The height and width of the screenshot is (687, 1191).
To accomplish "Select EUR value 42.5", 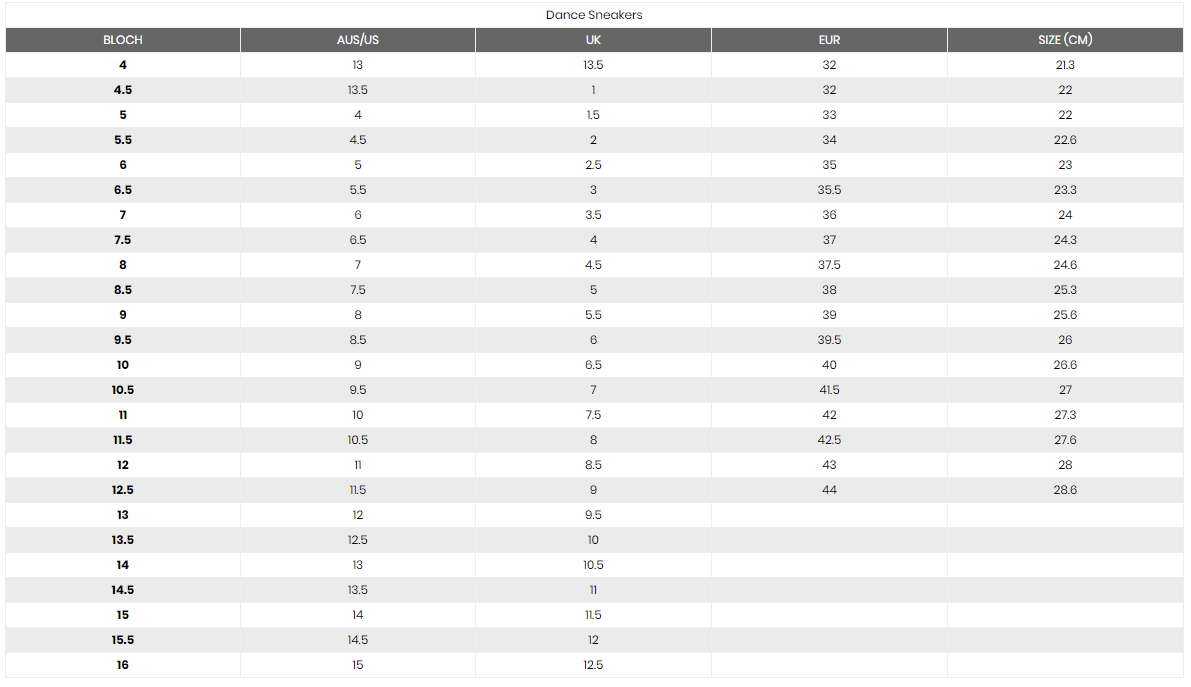I will tap(829, 440).
